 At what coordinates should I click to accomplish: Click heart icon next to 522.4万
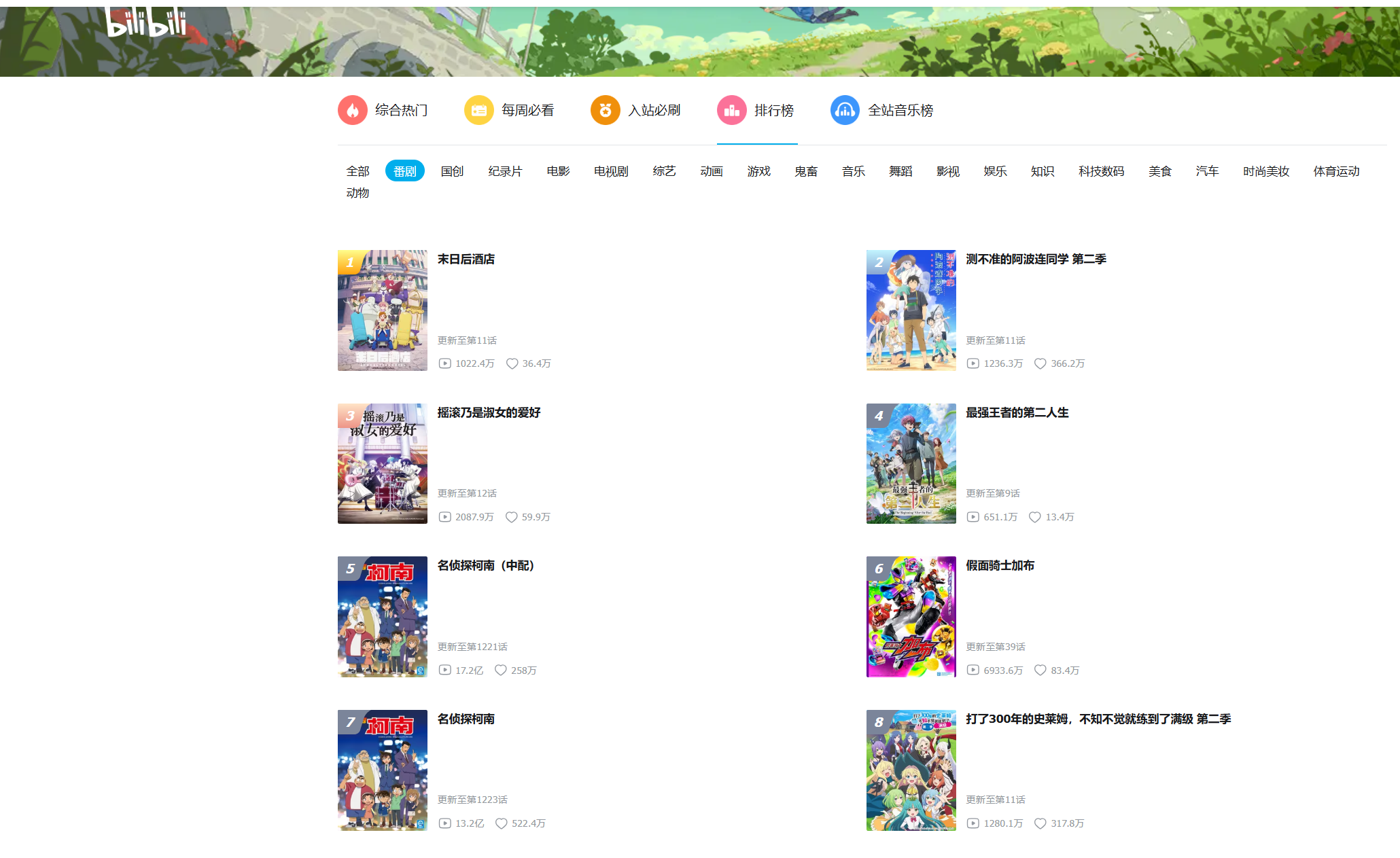502,823
